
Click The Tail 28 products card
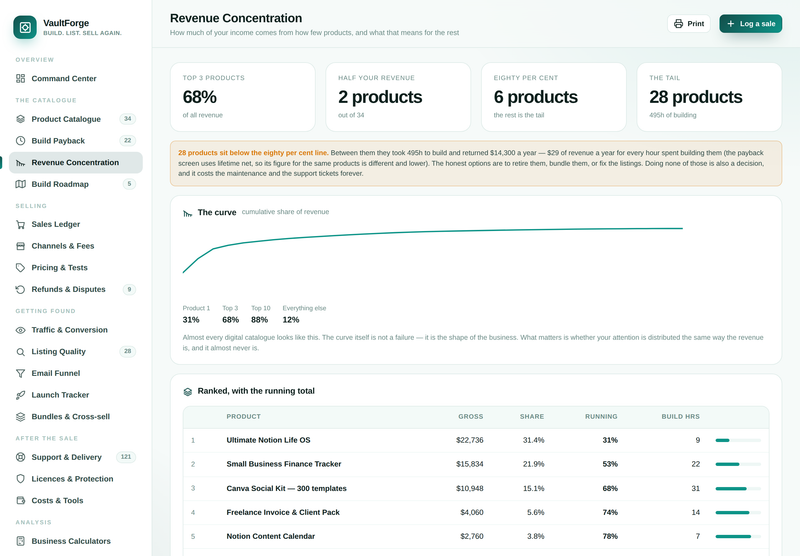coord(709,97)
